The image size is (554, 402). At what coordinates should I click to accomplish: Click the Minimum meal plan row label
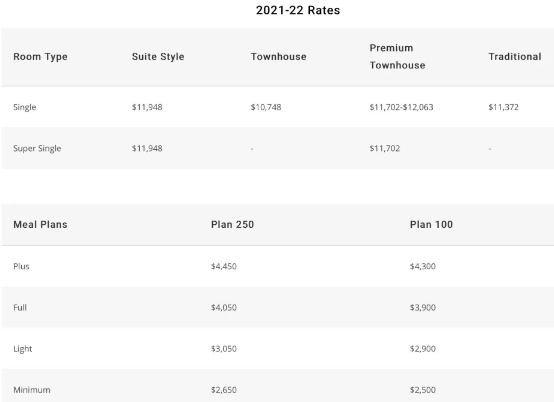32,390
